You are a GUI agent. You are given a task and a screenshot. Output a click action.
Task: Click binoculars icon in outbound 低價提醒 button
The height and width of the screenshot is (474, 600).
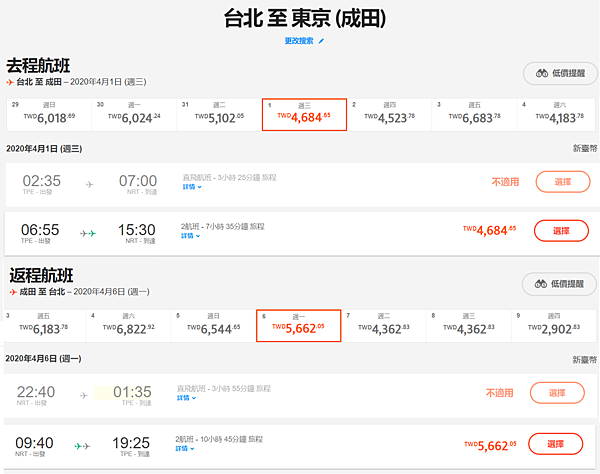pyautogui.click(x=543, y=73)
